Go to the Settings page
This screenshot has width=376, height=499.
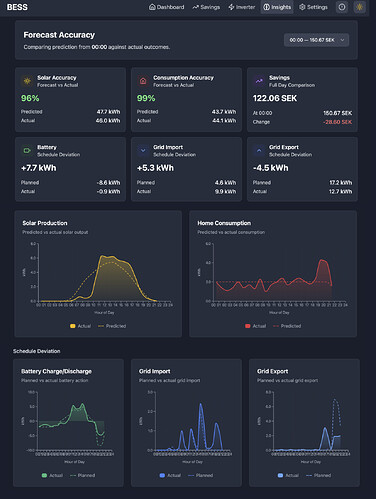[313, 7]
